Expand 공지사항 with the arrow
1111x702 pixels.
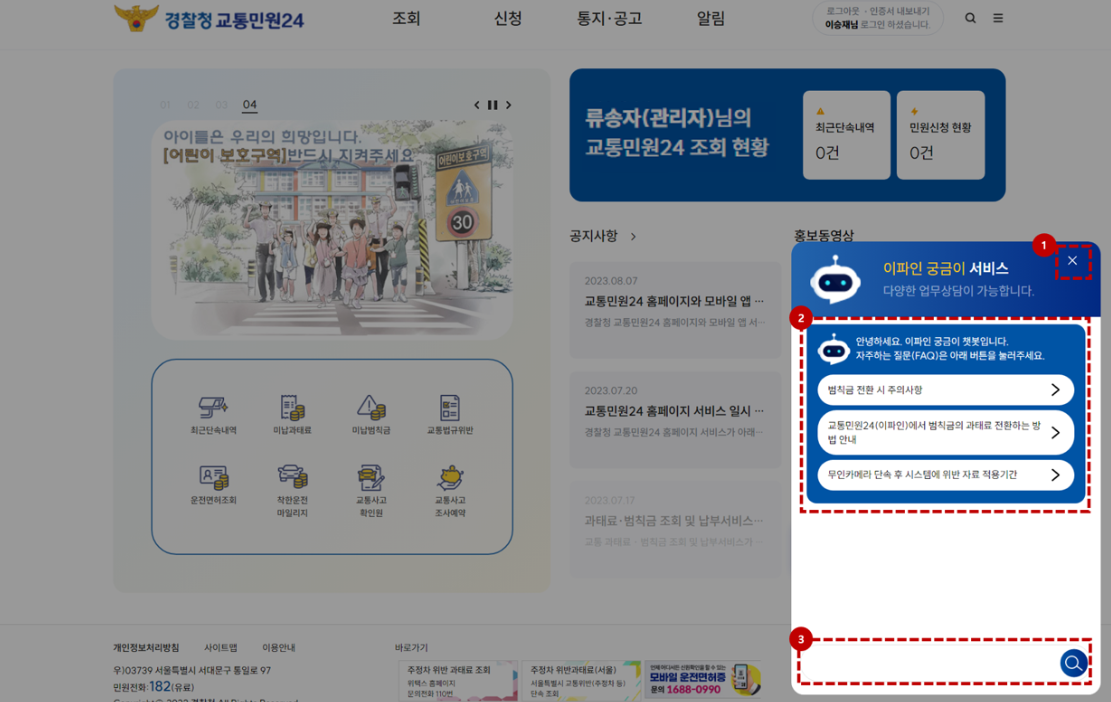[633, 237]
